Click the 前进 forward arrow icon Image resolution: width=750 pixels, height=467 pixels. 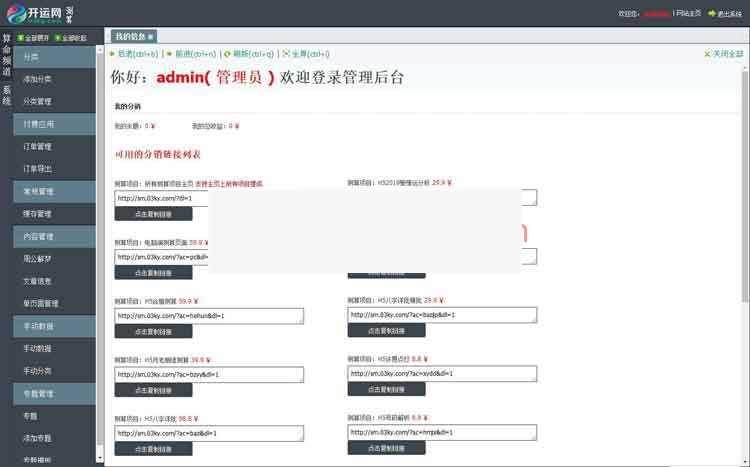coord(169,54)
